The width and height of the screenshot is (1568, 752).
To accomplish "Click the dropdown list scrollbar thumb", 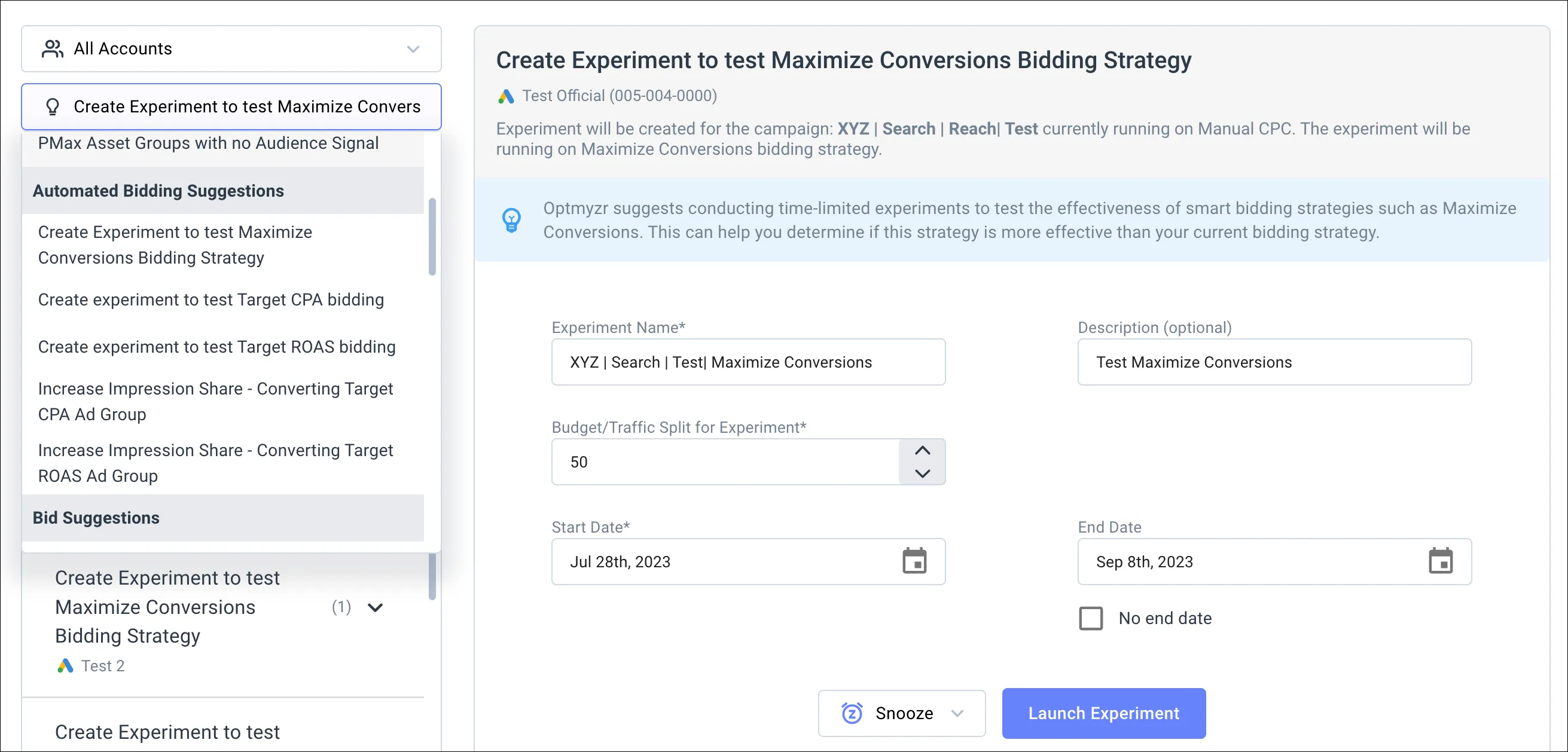I will click(x=432, y=237).
